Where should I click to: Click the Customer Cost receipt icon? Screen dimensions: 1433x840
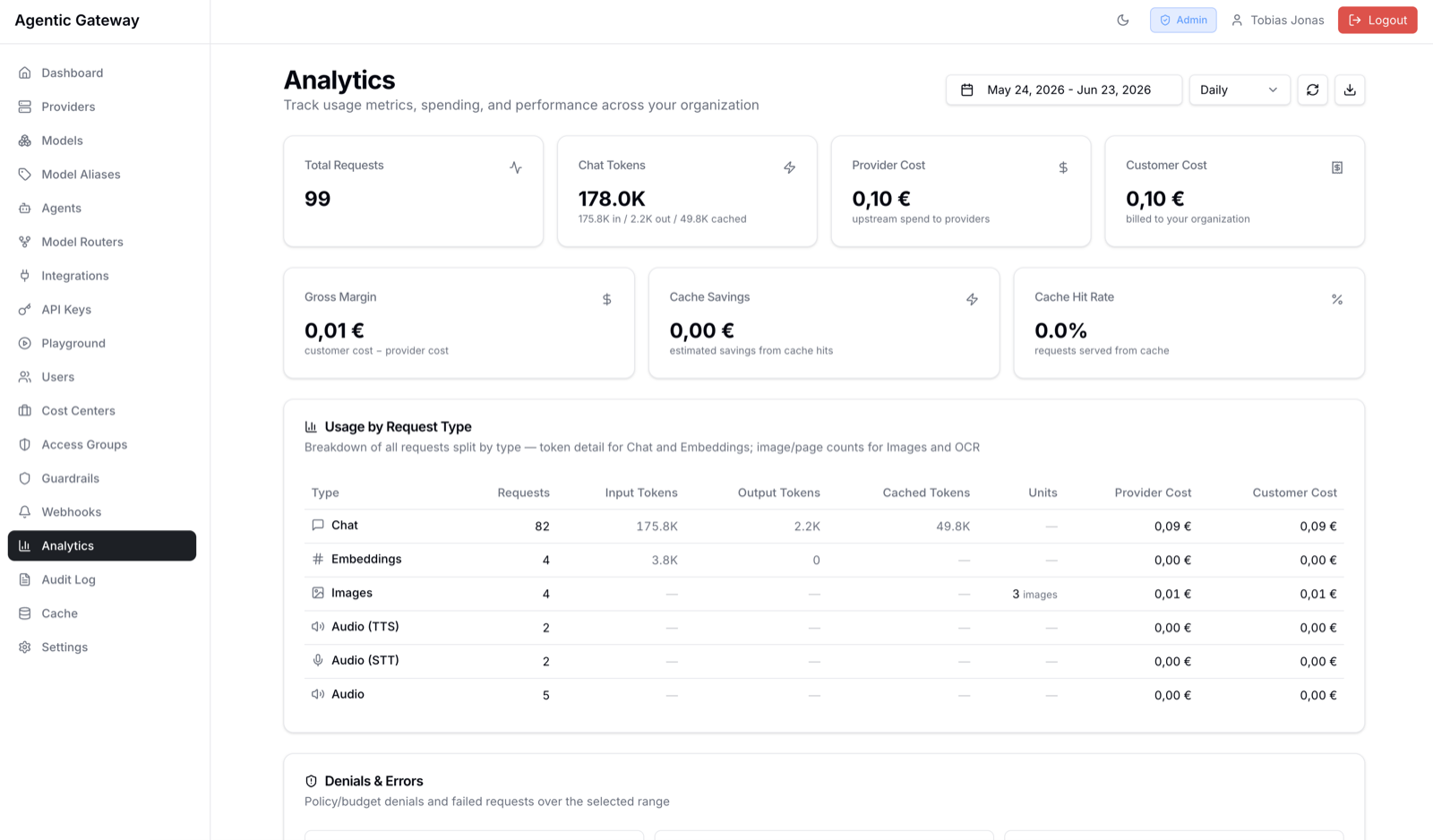click(1337, 167)
